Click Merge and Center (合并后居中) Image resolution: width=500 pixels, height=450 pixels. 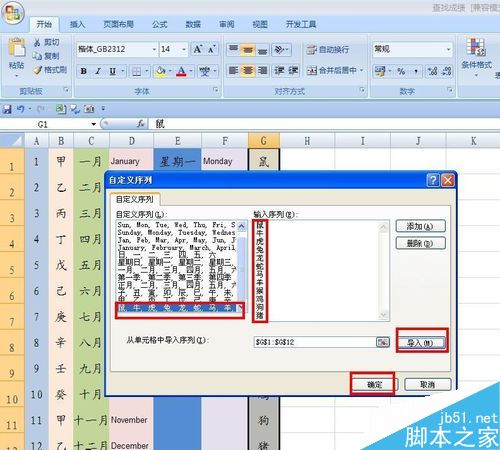click(x=332, y=70)
